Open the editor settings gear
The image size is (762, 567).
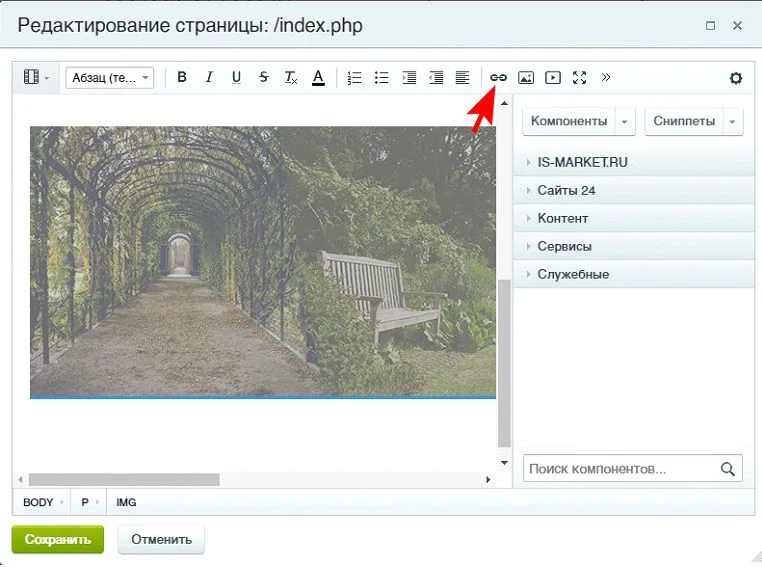click(736, 78)
